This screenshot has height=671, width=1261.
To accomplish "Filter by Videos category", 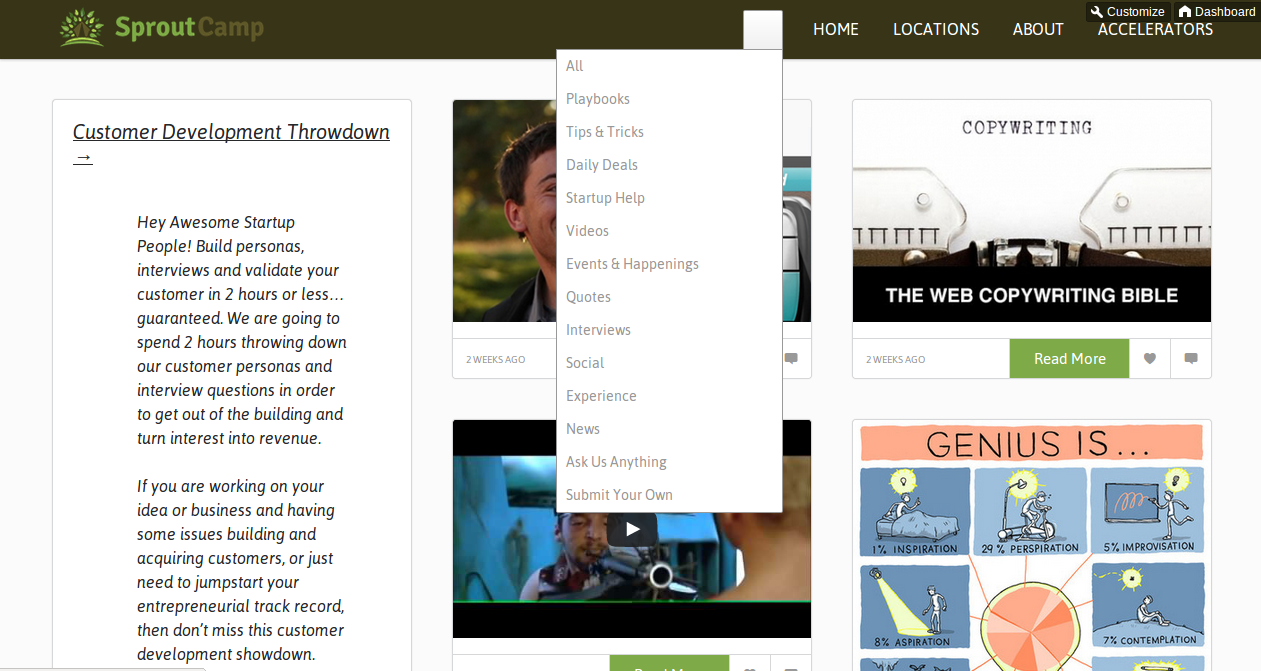I will 669,231.
